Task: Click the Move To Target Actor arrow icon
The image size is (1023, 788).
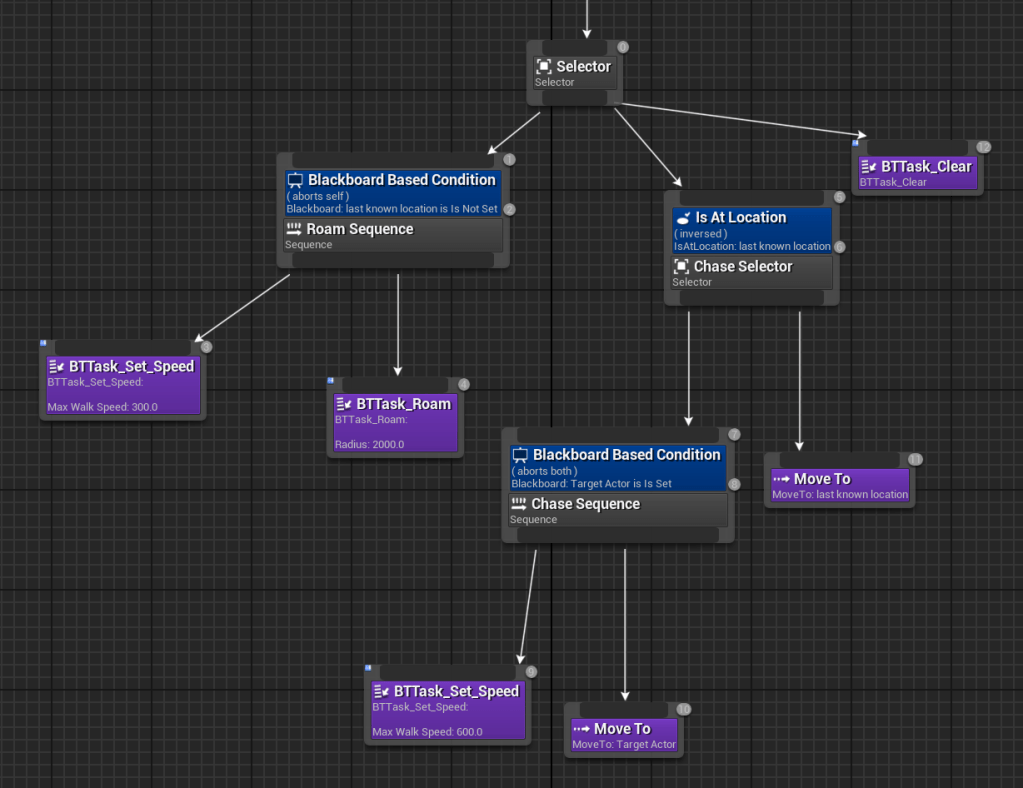Action: pyautogui.click(x=581, y=729)
